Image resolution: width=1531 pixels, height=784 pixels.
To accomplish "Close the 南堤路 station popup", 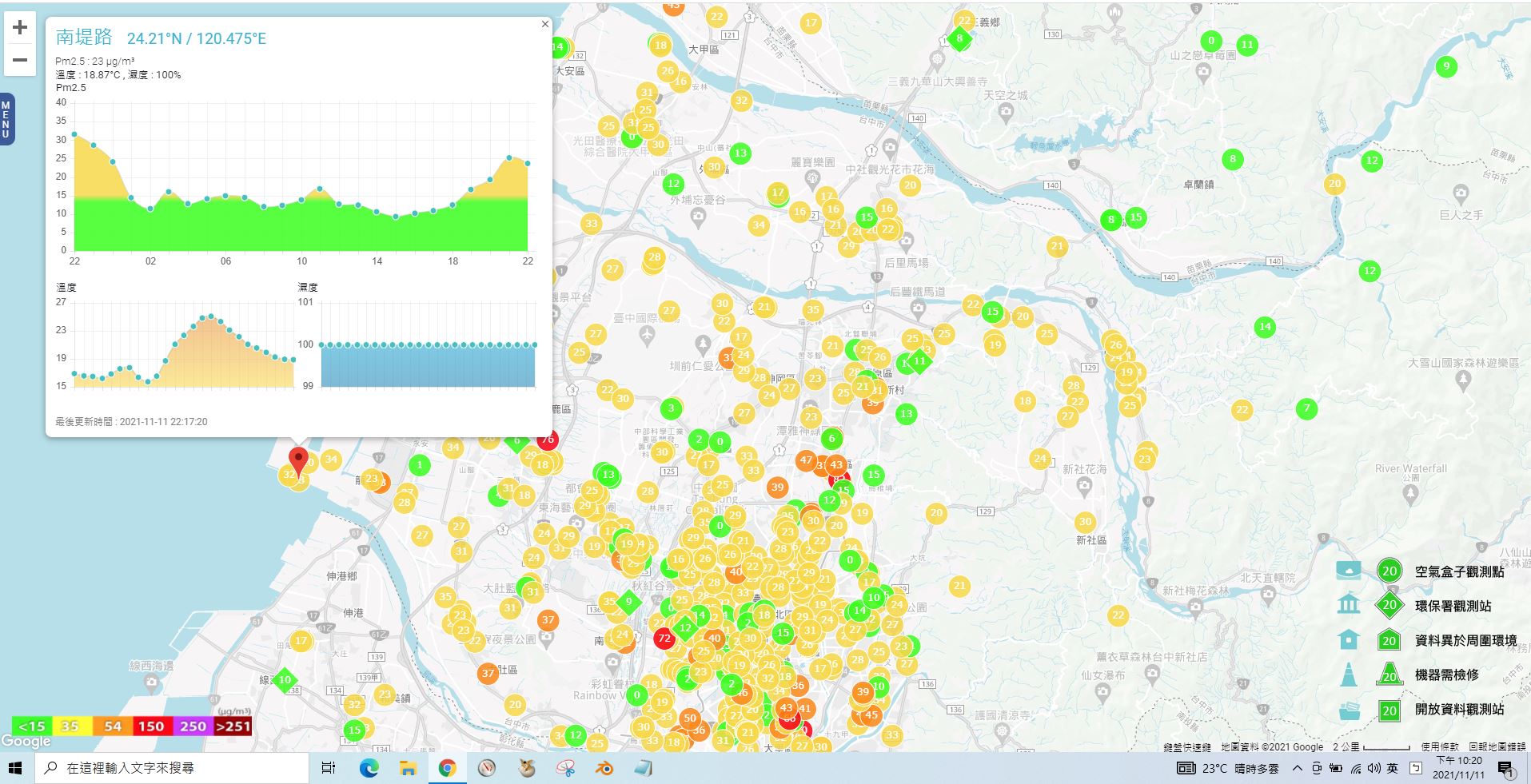I will [x=545, y=24].
